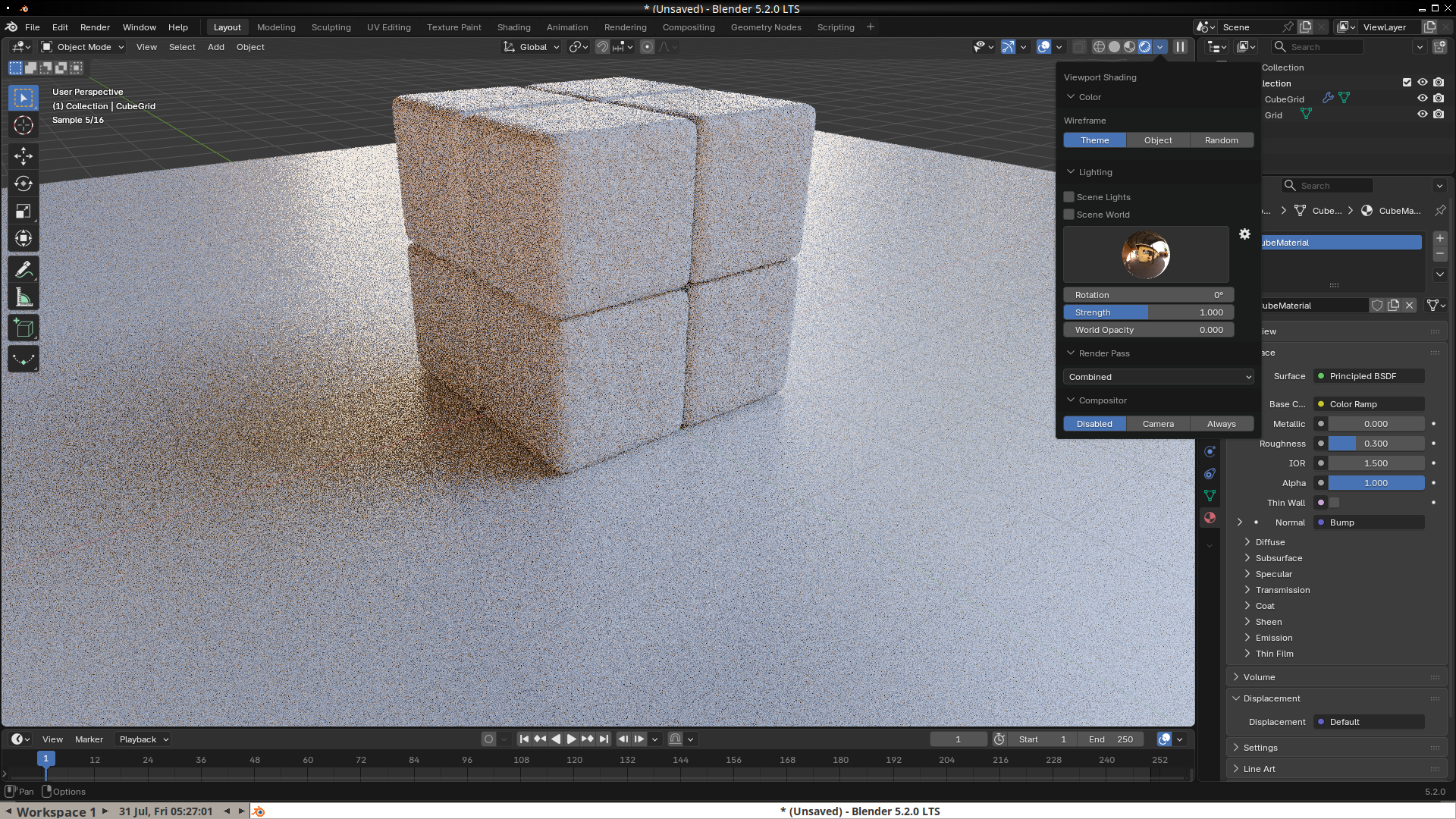The image size is (1456, 819).
Task: Click the HDRI Strength slider
Action: pyautogui.click(x=1149, y=312)
